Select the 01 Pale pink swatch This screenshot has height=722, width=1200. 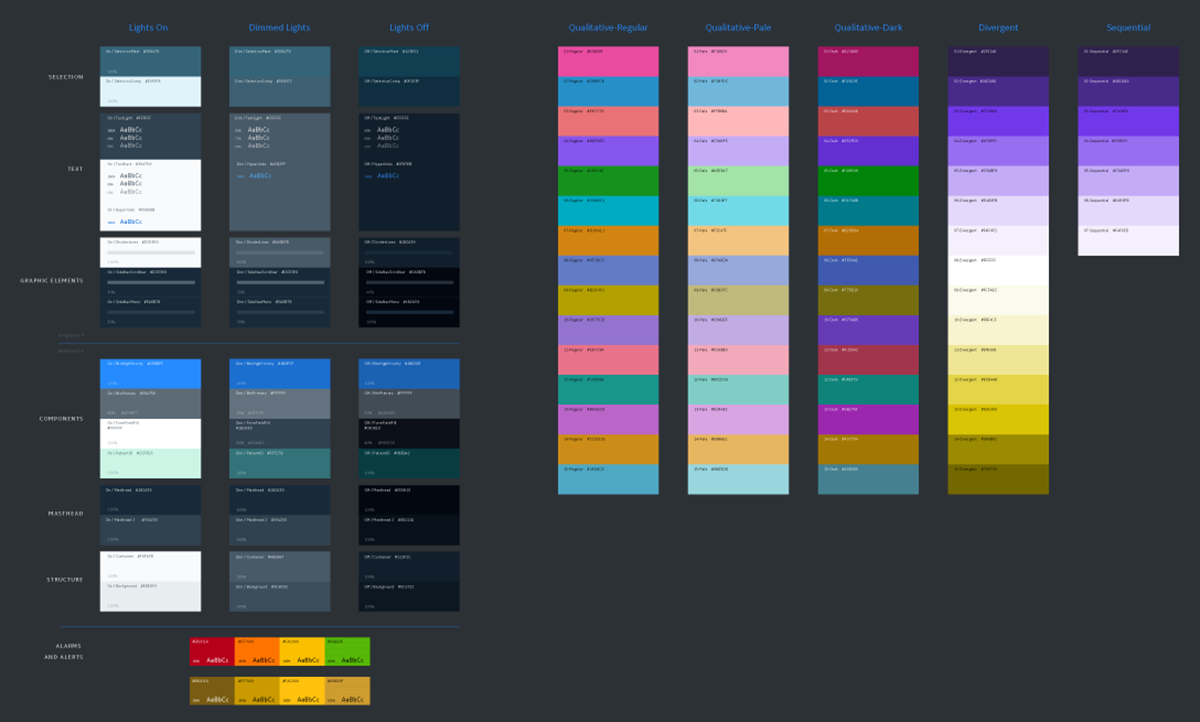738,61
